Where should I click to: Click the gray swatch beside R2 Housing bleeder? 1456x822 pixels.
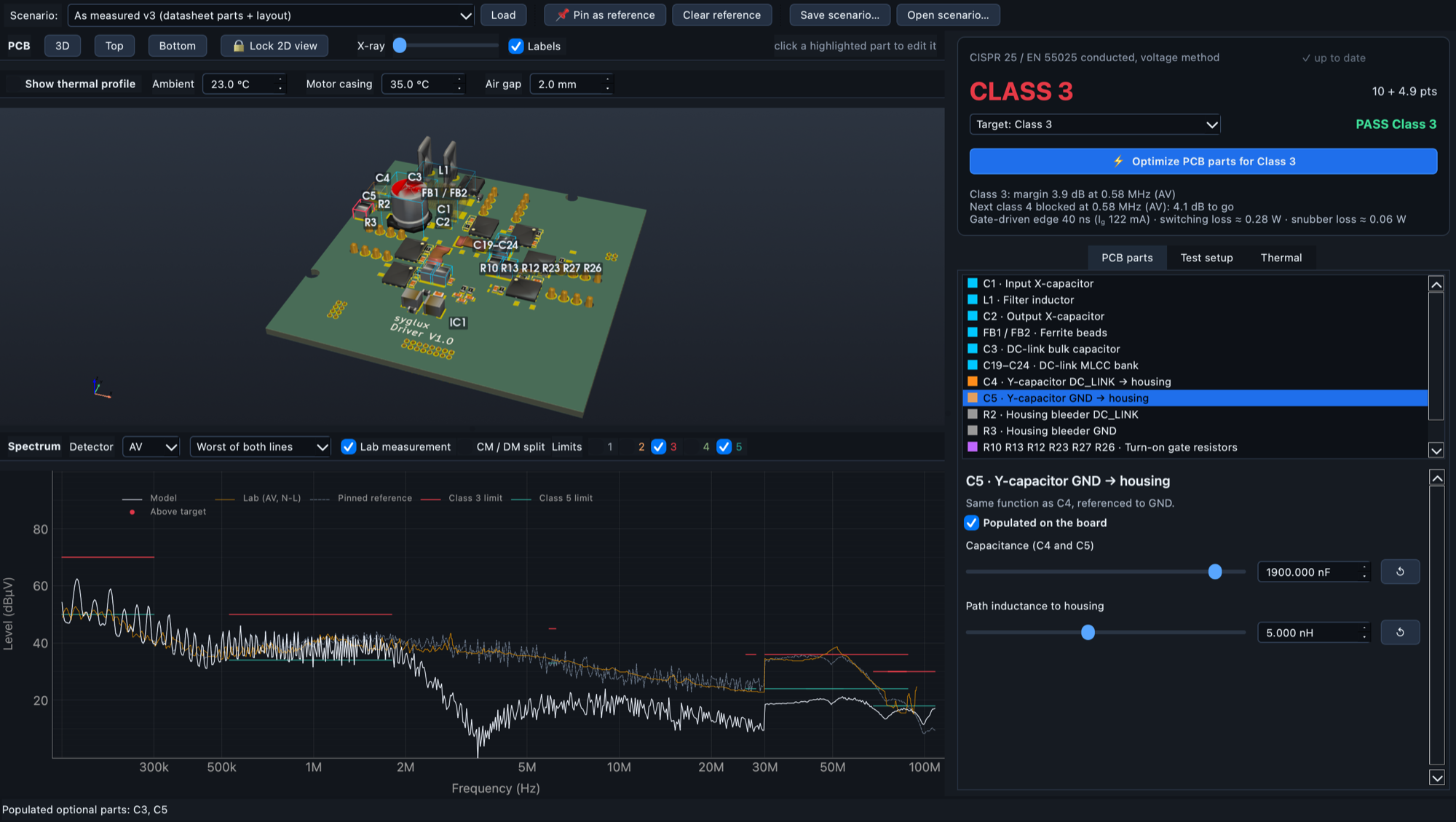[972, 414]
